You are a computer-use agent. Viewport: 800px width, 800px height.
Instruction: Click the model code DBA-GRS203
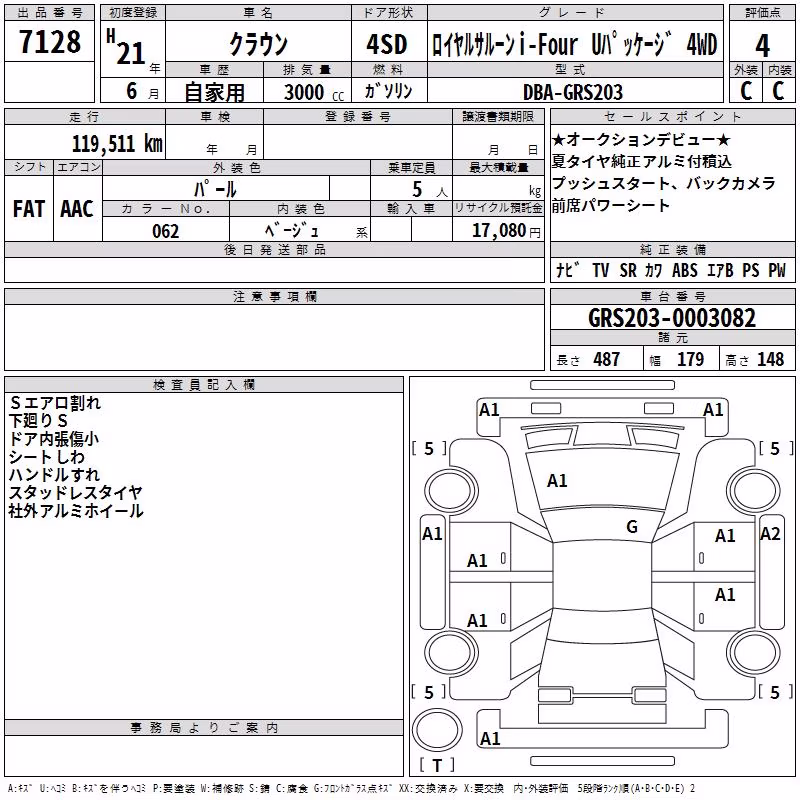[573, 92]
